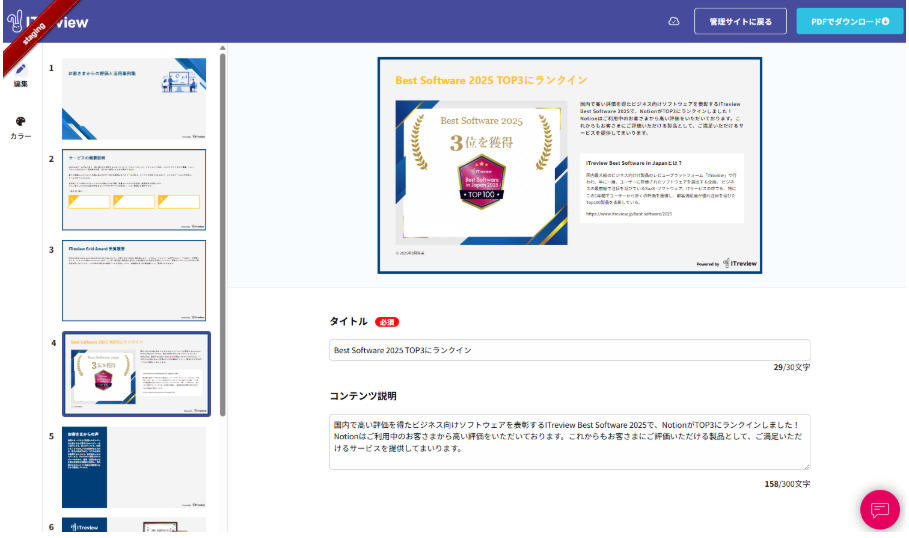The image size is (909, 538).
Task: Click the タイトル field label
Action: click(x=348, y=321)
